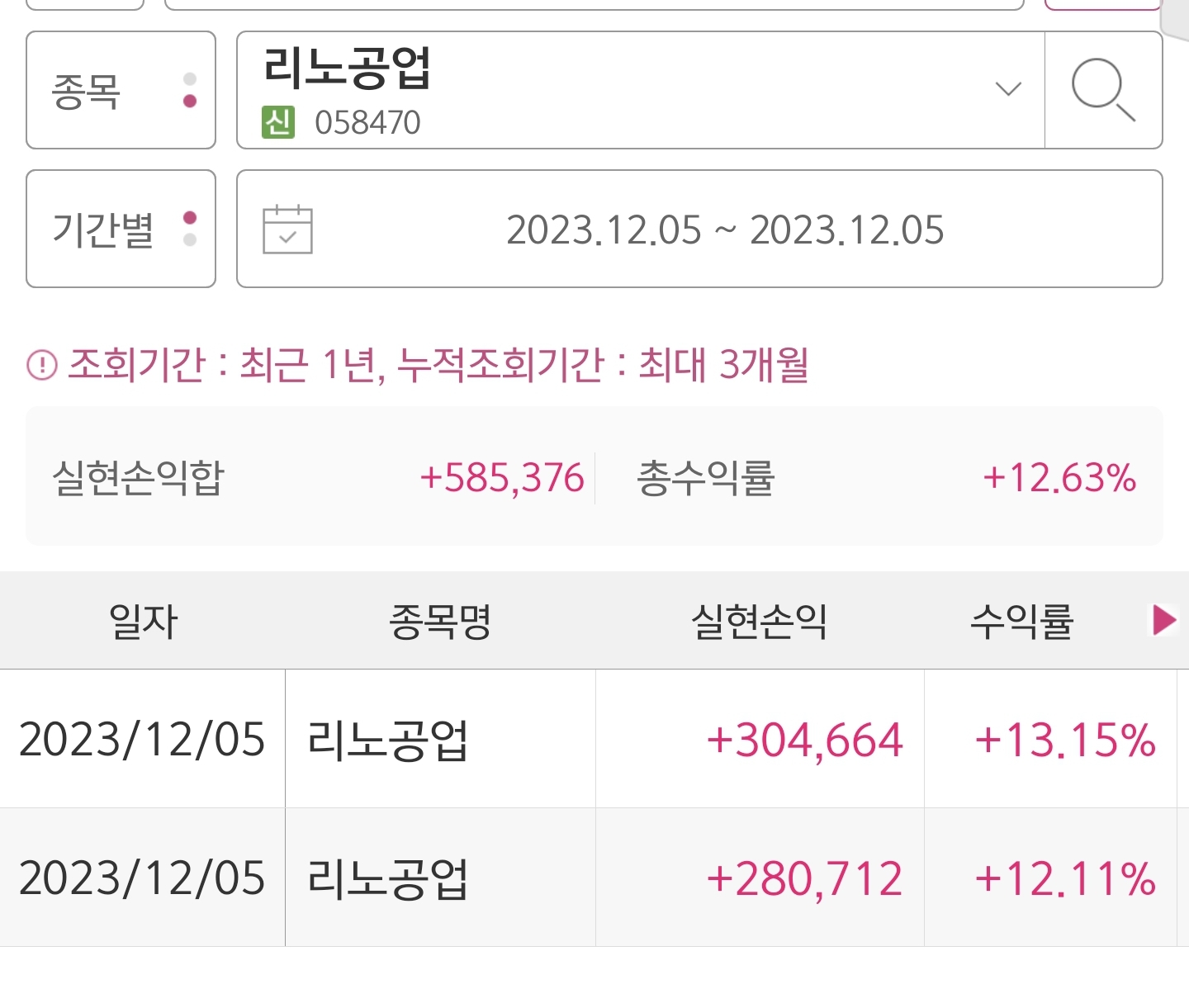Sort by the 종목명 column header
This screenshot has width=1189, height=1008.
pos(440,621)
